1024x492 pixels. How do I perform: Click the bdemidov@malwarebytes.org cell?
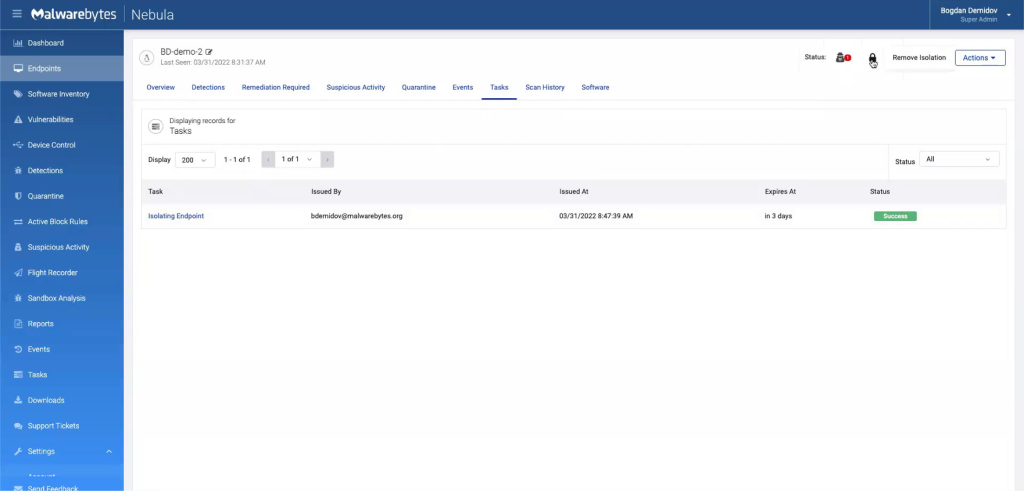(x=357, y=216)
